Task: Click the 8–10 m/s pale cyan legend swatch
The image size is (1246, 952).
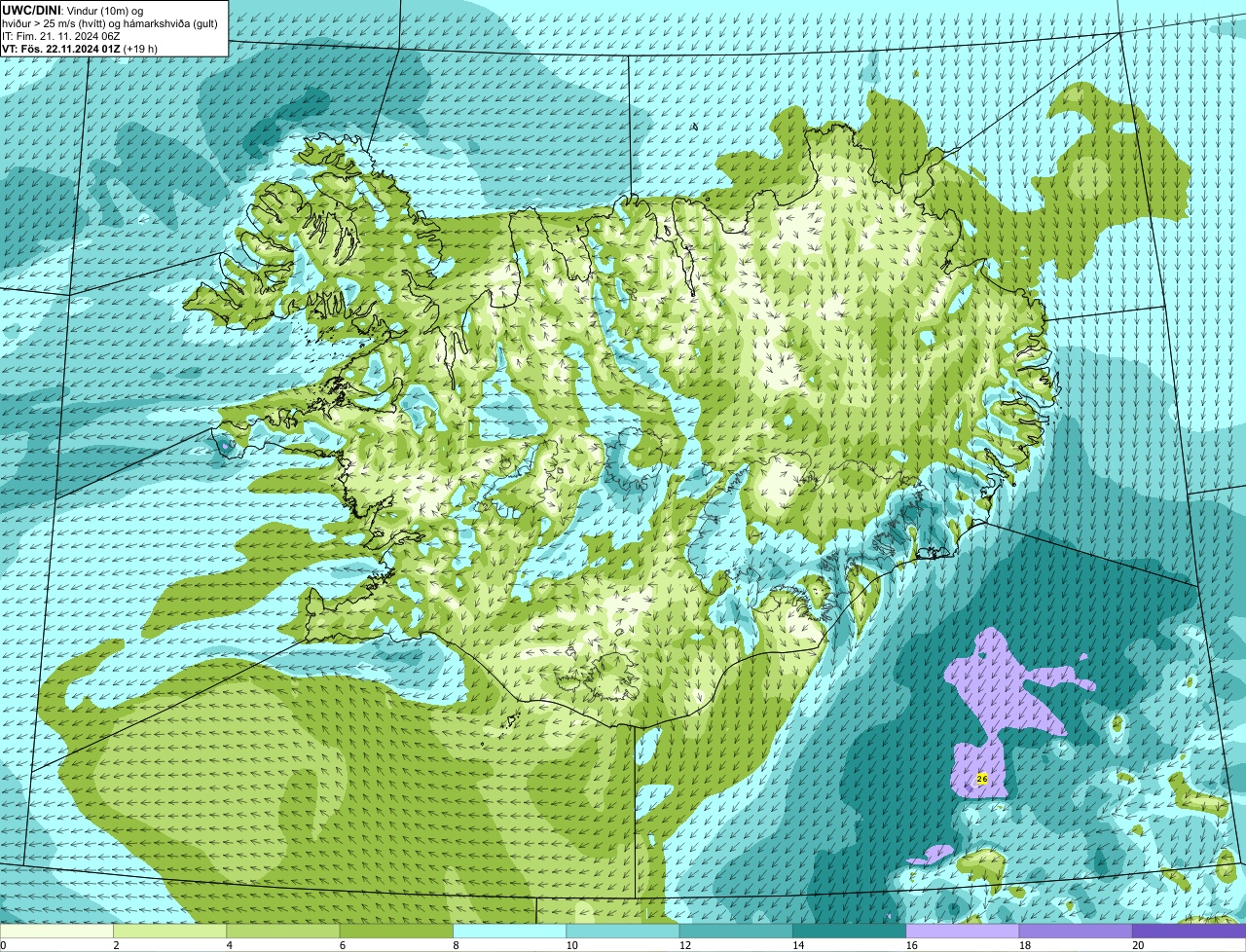Action: tap(510, 931)
